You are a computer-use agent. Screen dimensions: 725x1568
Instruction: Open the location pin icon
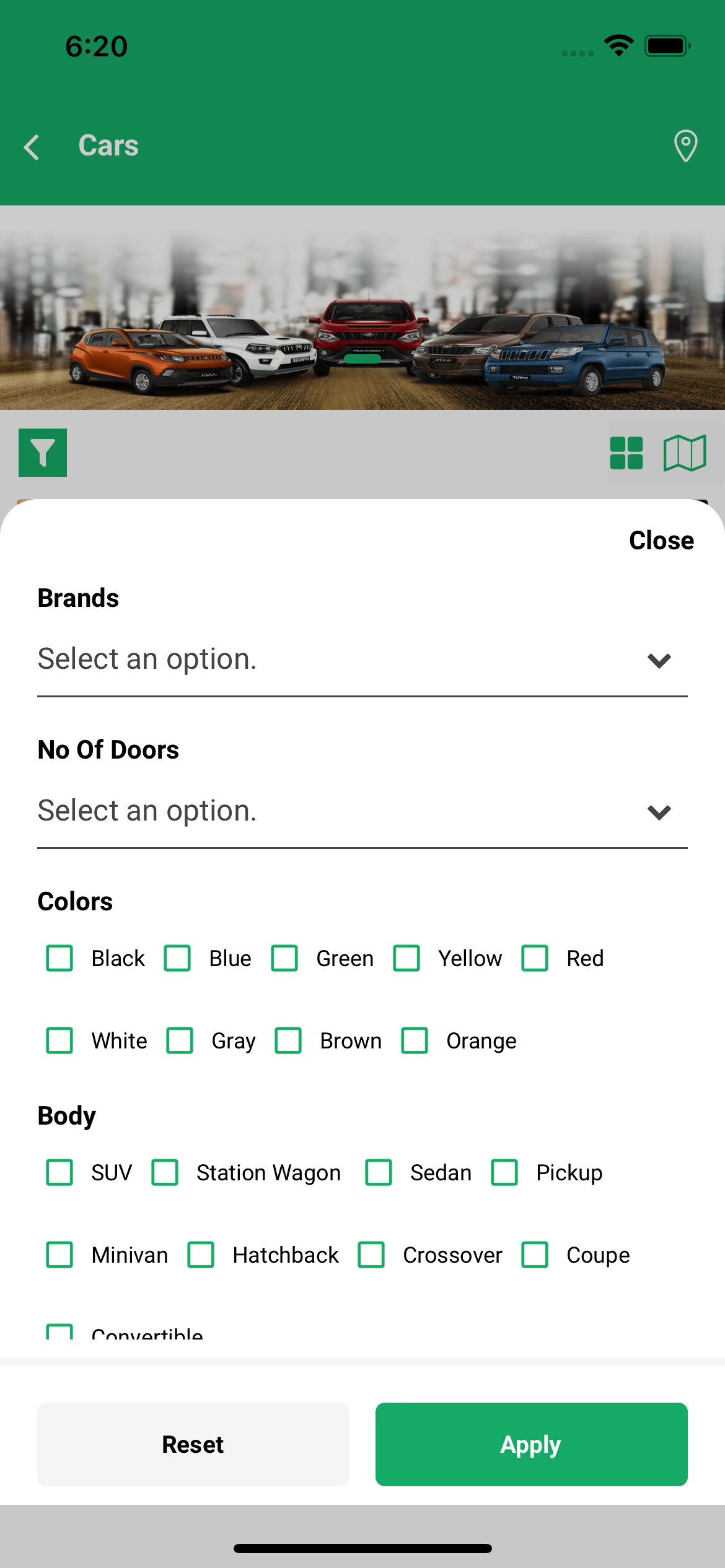pyautogui.click(x=685, y=146)
